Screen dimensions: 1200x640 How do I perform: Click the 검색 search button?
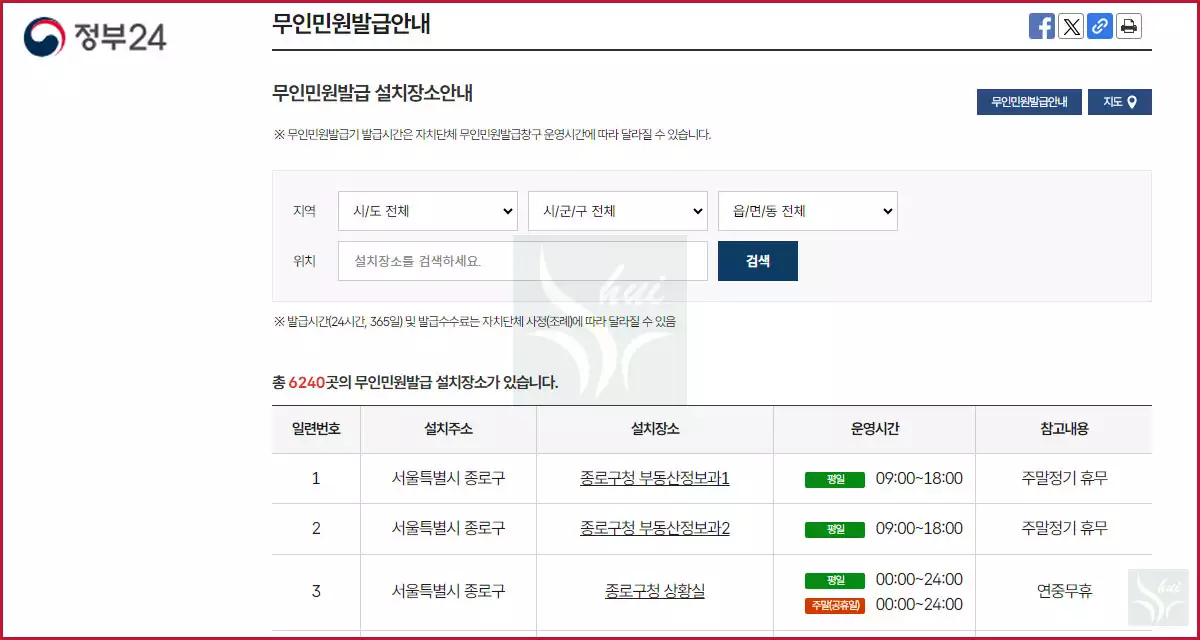[757, 260]
